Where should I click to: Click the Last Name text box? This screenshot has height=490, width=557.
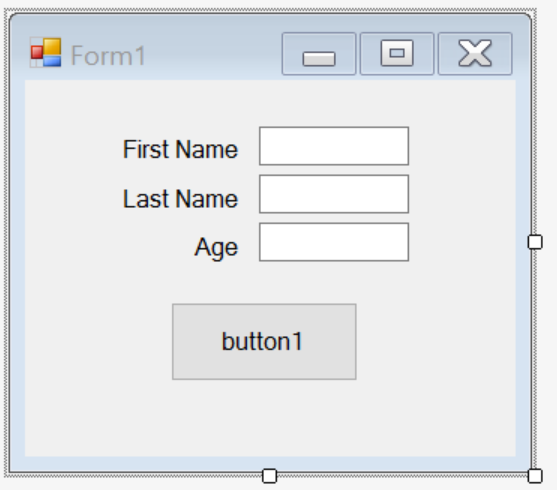pos(334,194)
